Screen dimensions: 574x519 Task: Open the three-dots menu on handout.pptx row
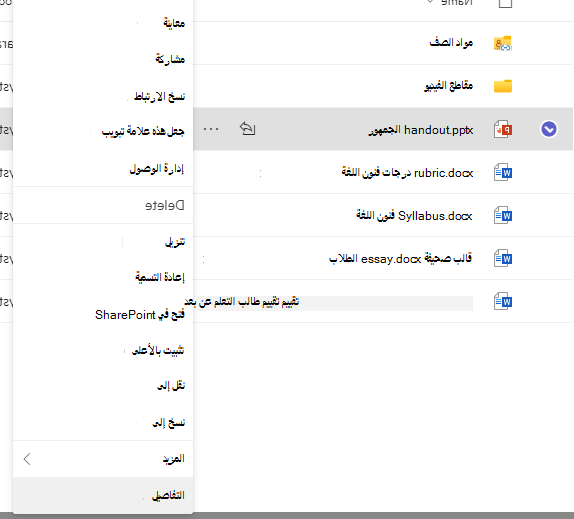(x=211, y=129)
